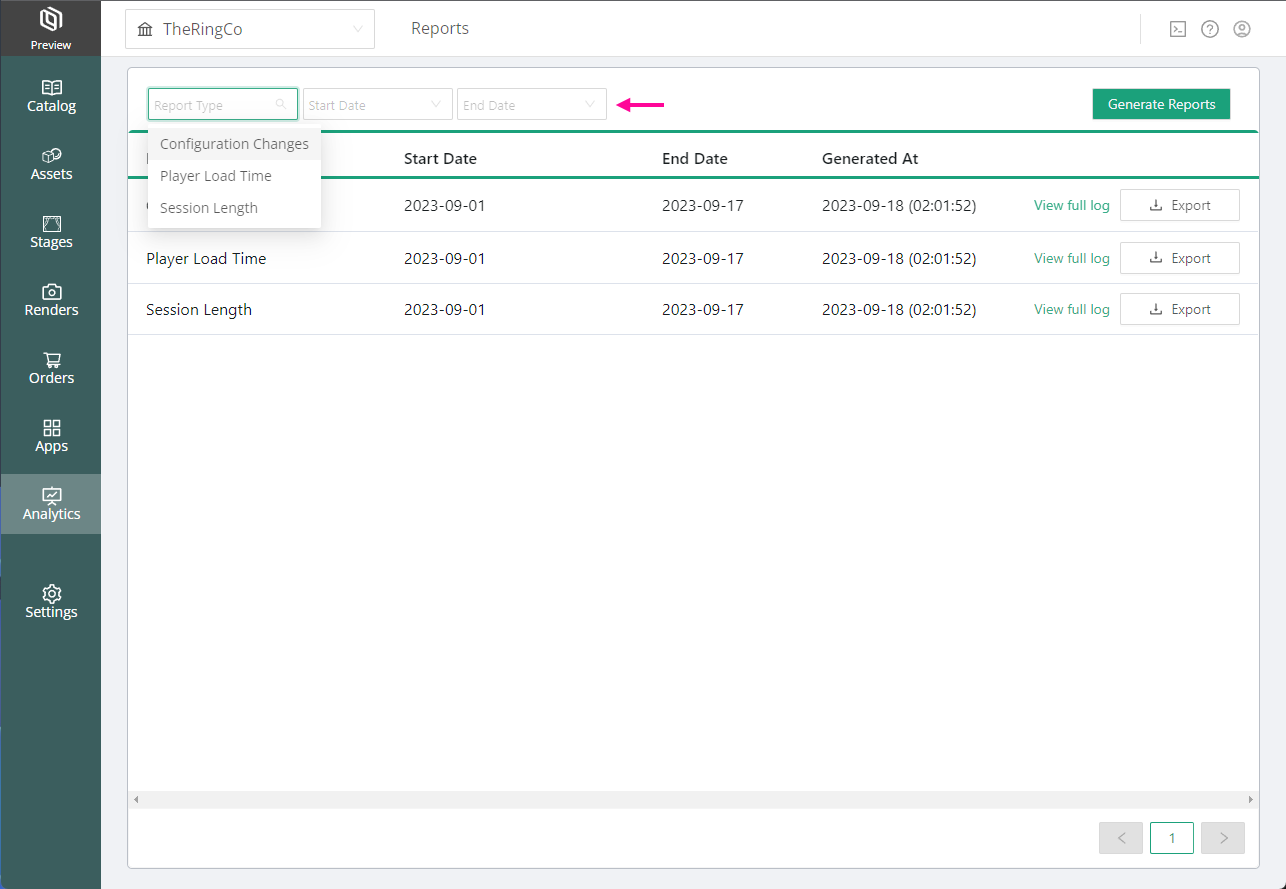Image resolution: width=1286 pixels, height=889 pixels.
Task: Choose Player Load Time report type option
Action: [x=216, y=176]
